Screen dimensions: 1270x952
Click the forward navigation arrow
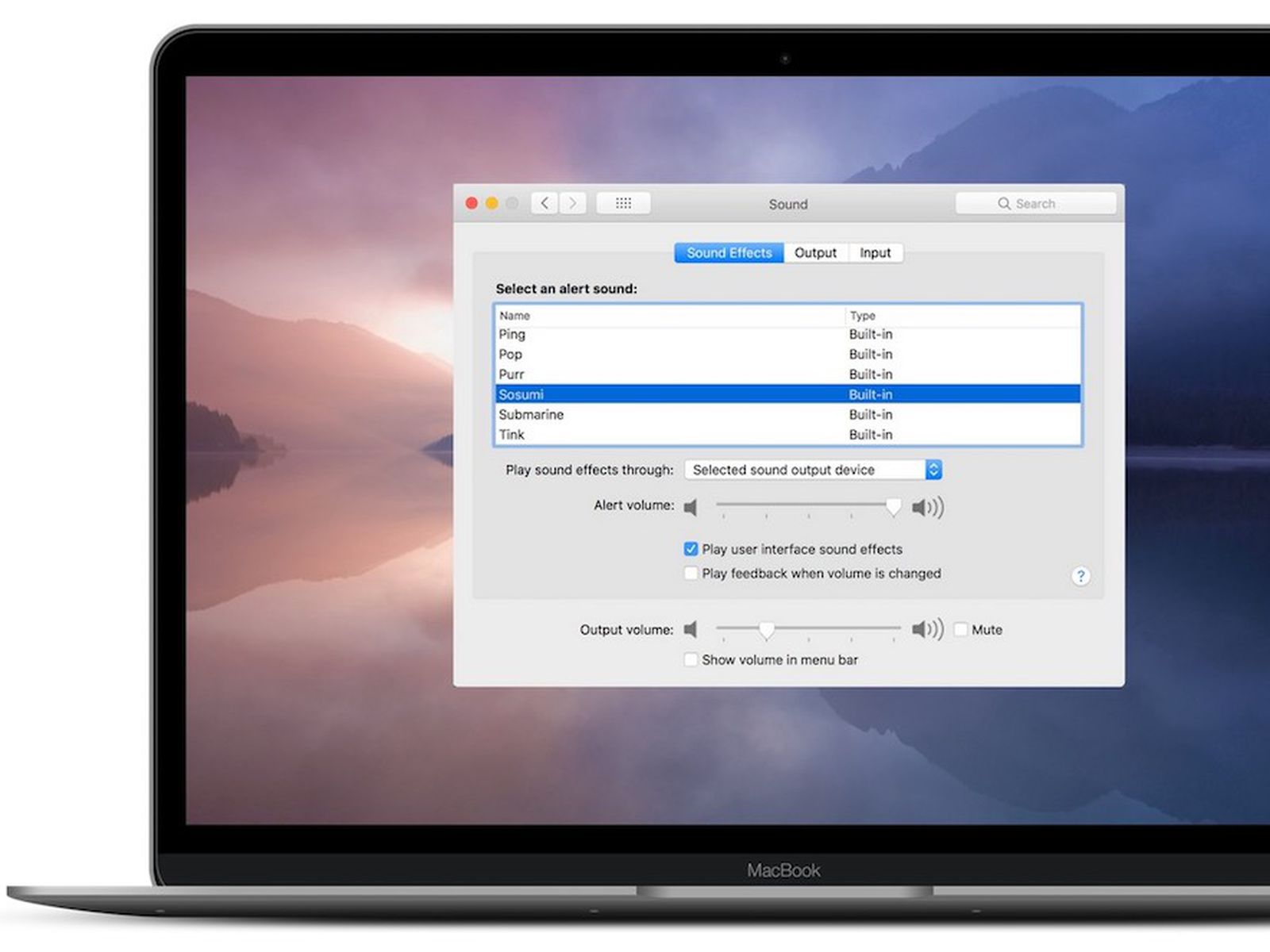pyautogui.click(x=573, y=203)
